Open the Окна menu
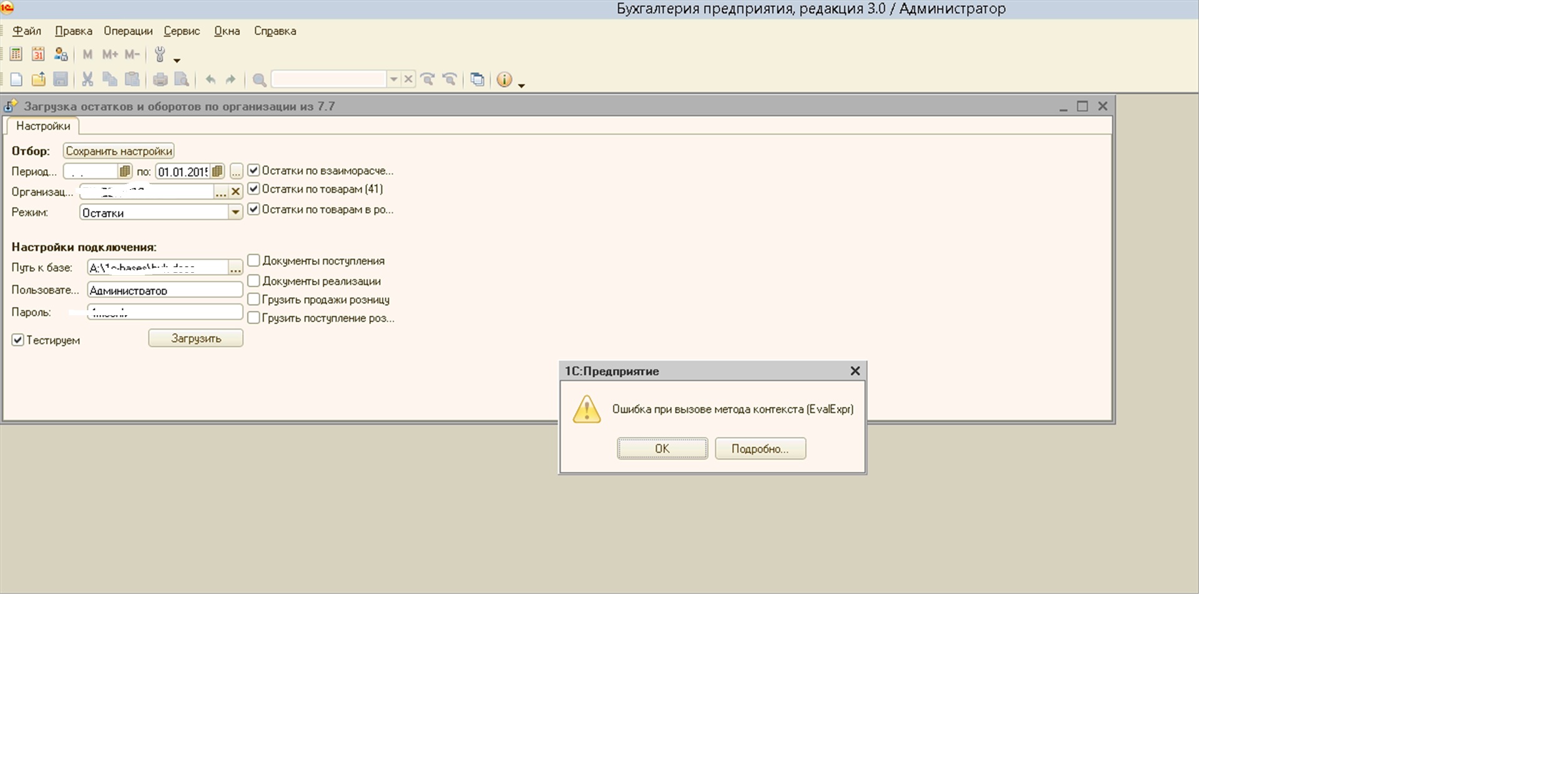Image resolution: width=1552 pixels, height=784 pixels. pyautogui.click(x=227, y=31)
